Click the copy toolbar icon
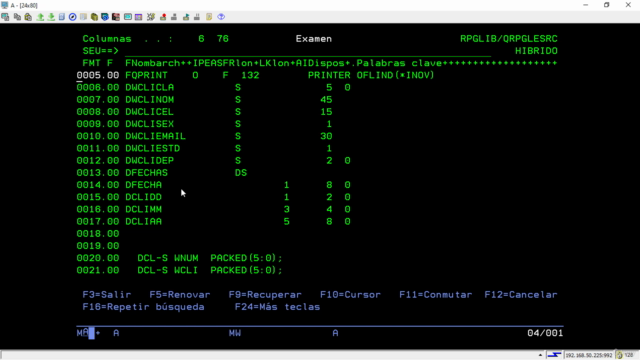This screenshot has width=640, height=360. click(x=17, y=17)
